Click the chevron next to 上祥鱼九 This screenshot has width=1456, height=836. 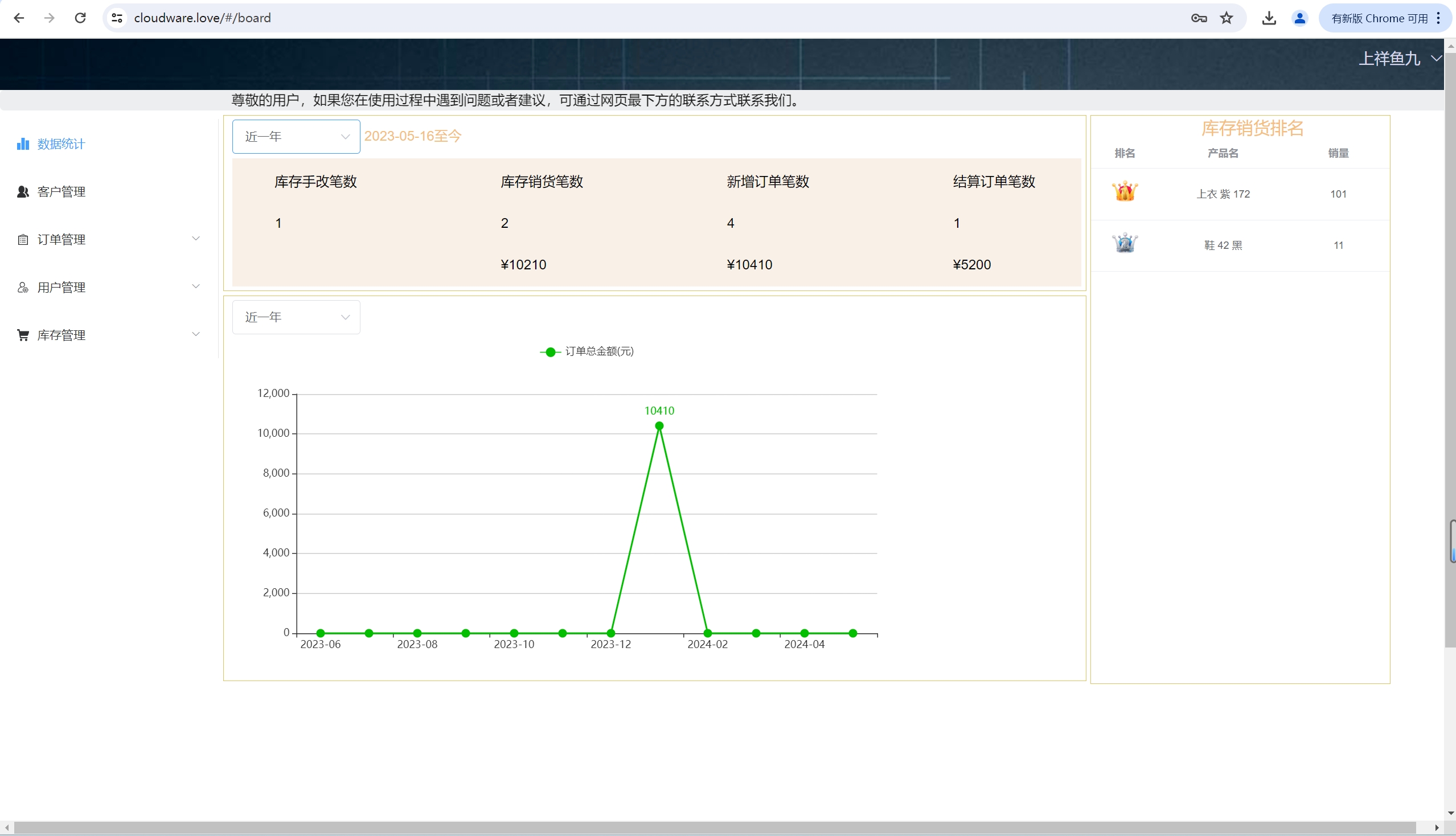1436,58
